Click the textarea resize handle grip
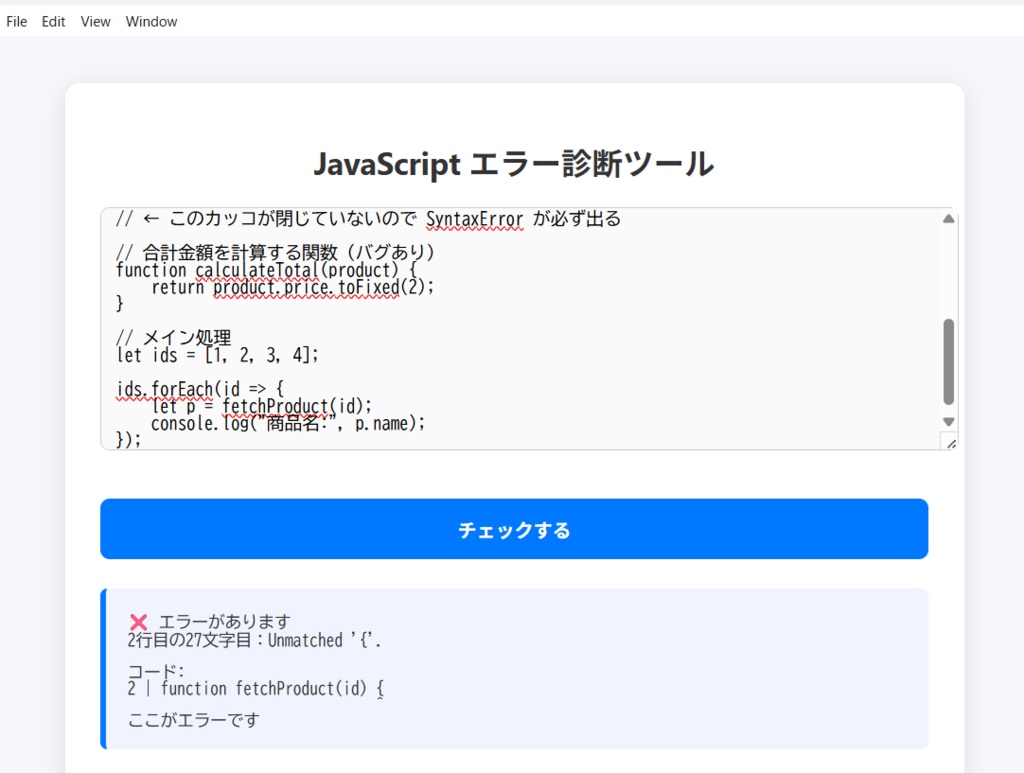1024x773 pixels. pos(950,444)
